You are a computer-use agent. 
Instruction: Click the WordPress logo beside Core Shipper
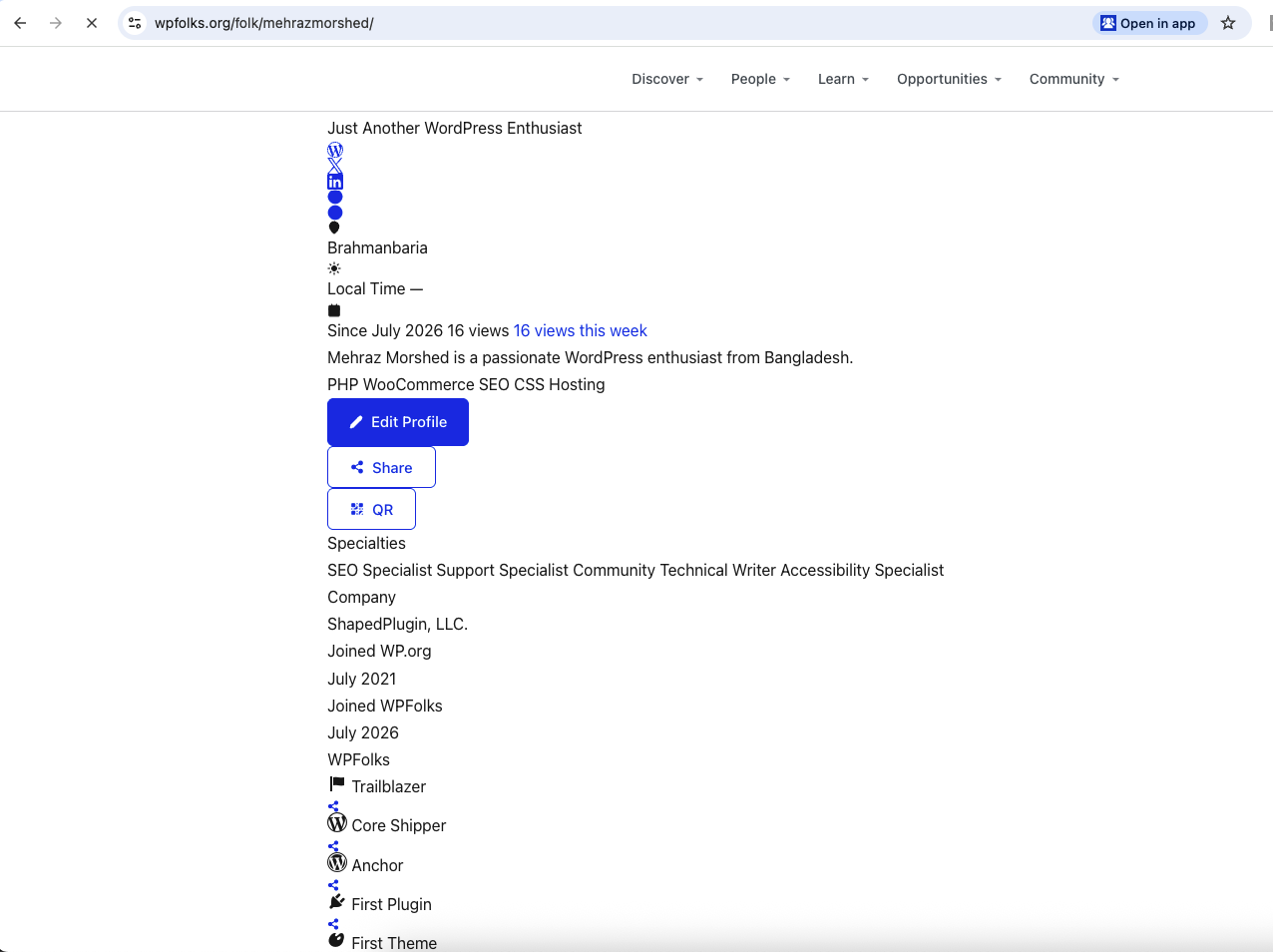[337, 823]
